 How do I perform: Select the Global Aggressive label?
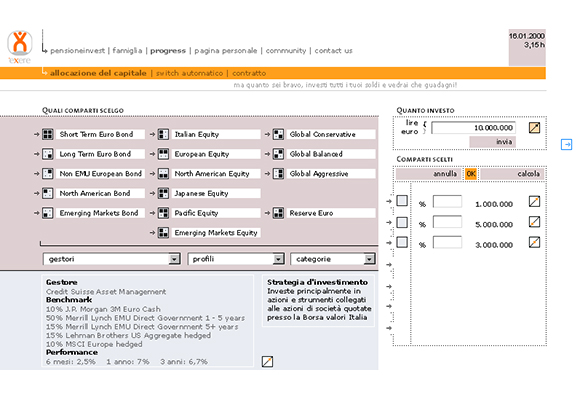[x=331, y=173]
